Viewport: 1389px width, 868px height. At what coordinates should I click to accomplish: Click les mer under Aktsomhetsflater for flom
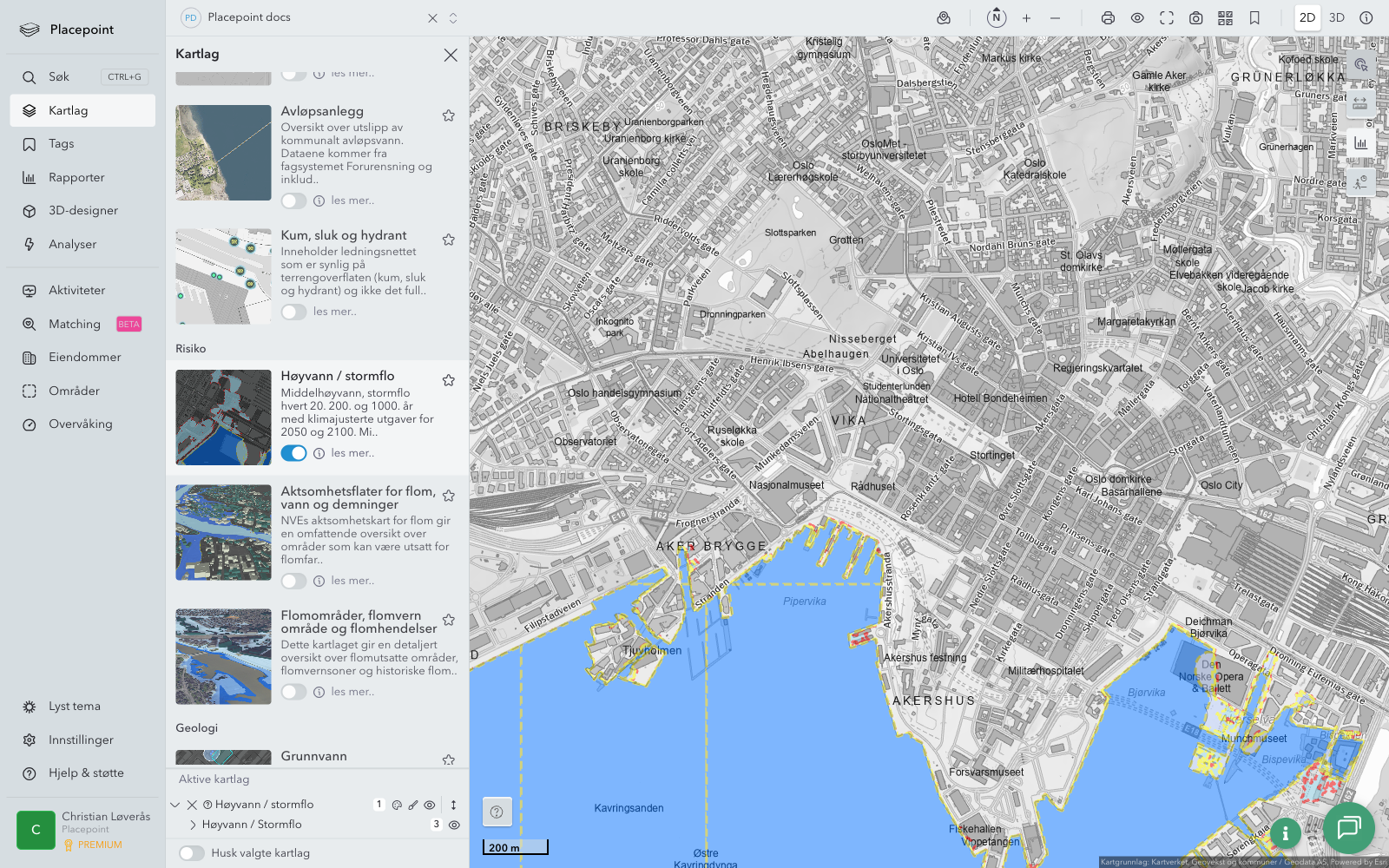352,581
